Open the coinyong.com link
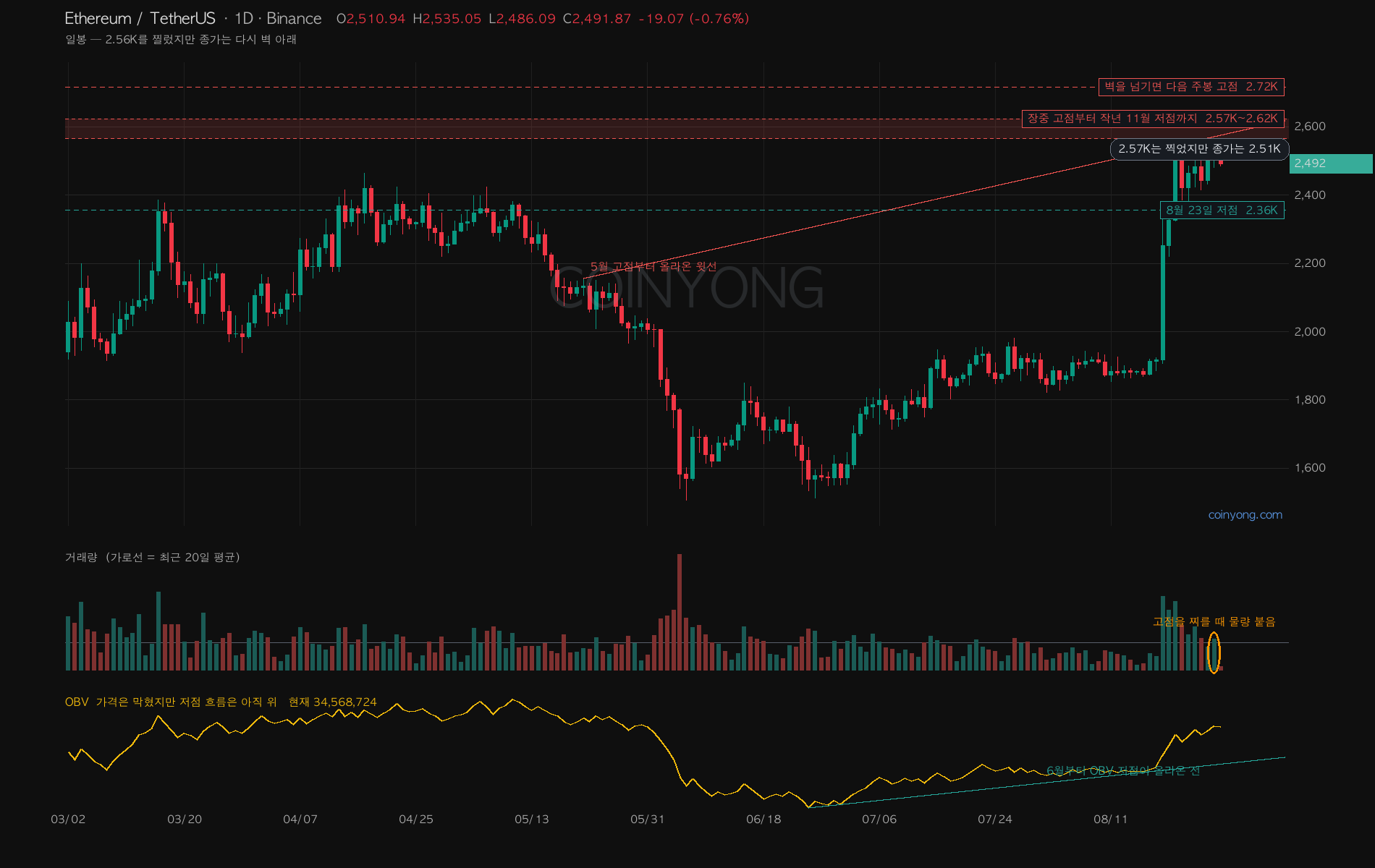1375x868 pixels. point(1245,515)
